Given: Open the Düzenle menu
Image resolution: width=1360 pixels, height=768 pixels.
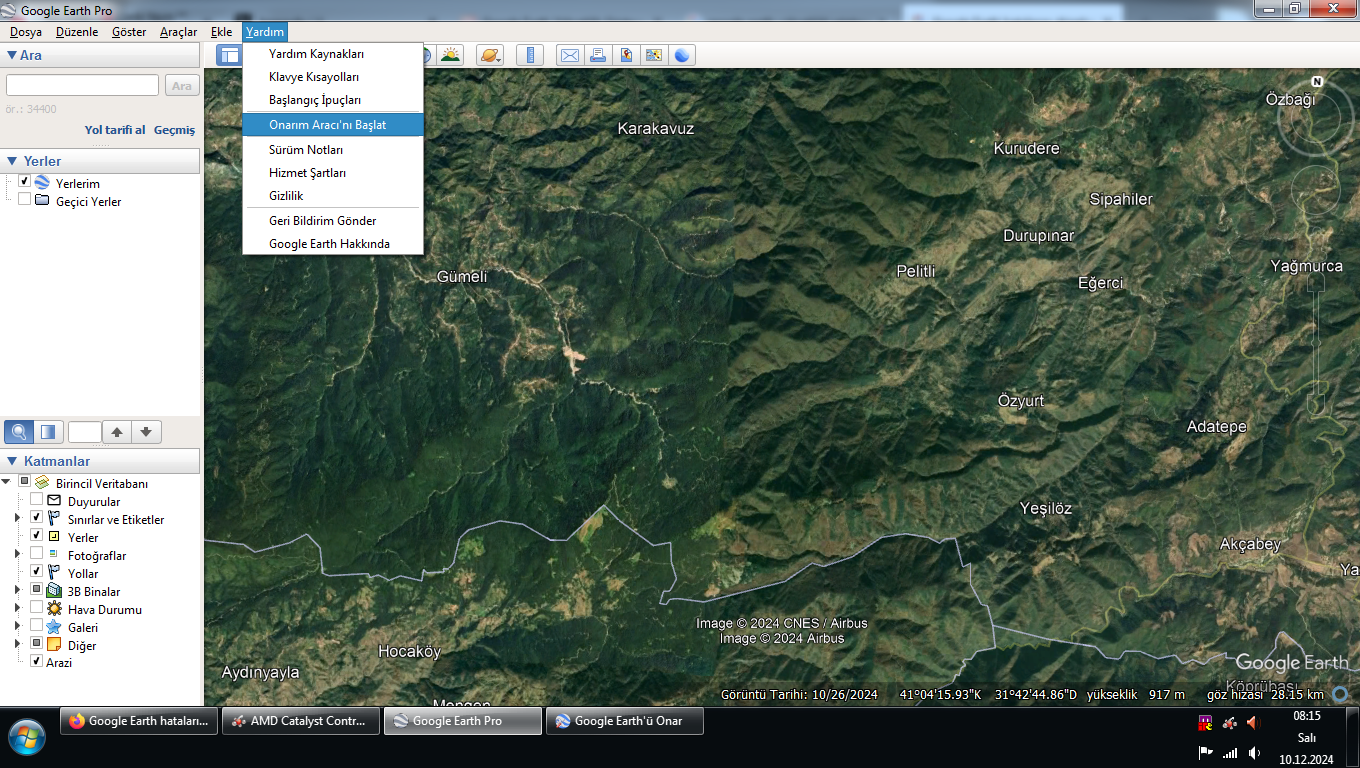Looking at the screenshot, I should 77,32.
